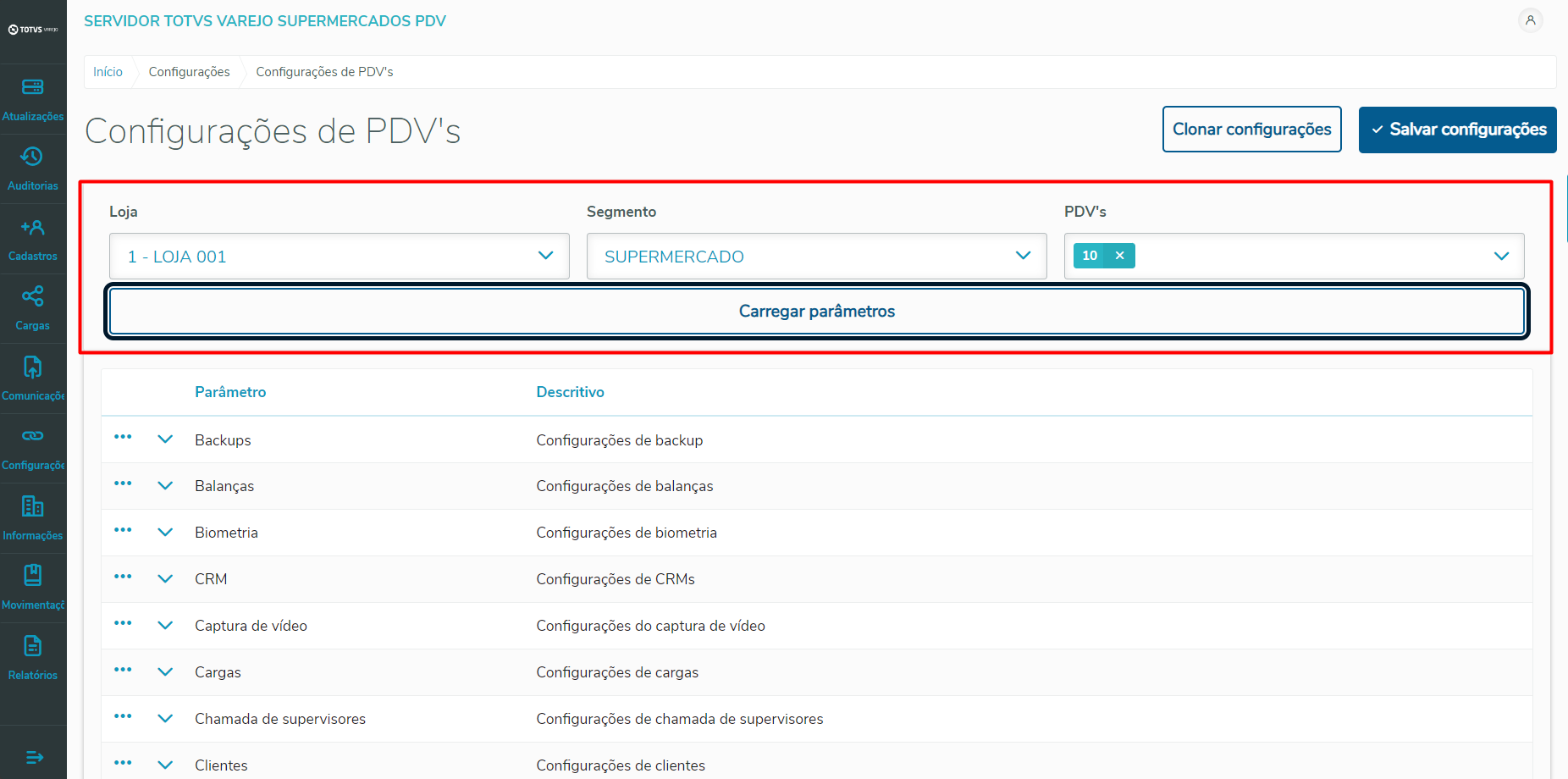Select 'Configurações de clientes' description text

coord(621,766)
